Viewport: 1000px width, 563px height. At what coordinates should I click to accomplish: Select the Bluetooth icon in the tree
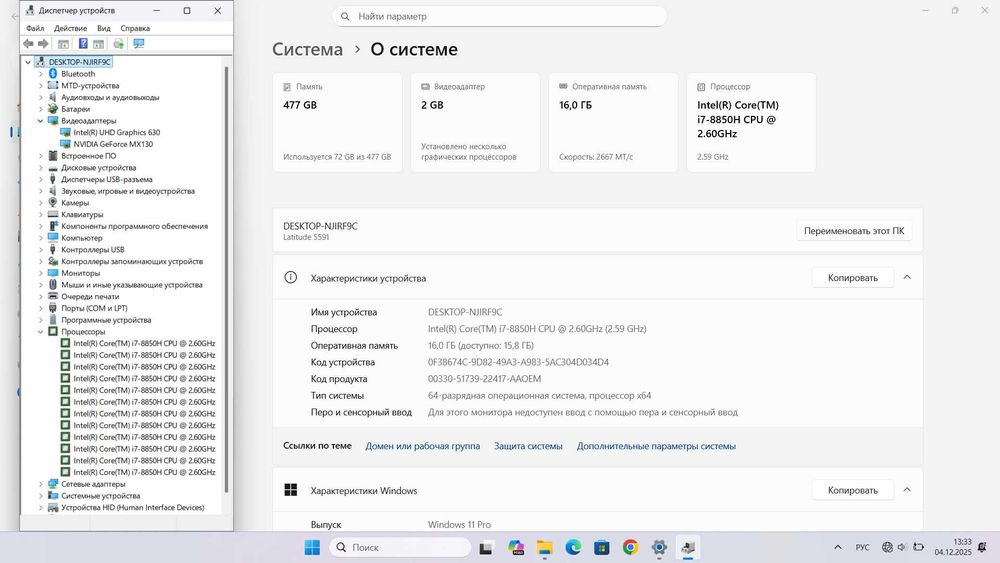click(x=53, y=74)
